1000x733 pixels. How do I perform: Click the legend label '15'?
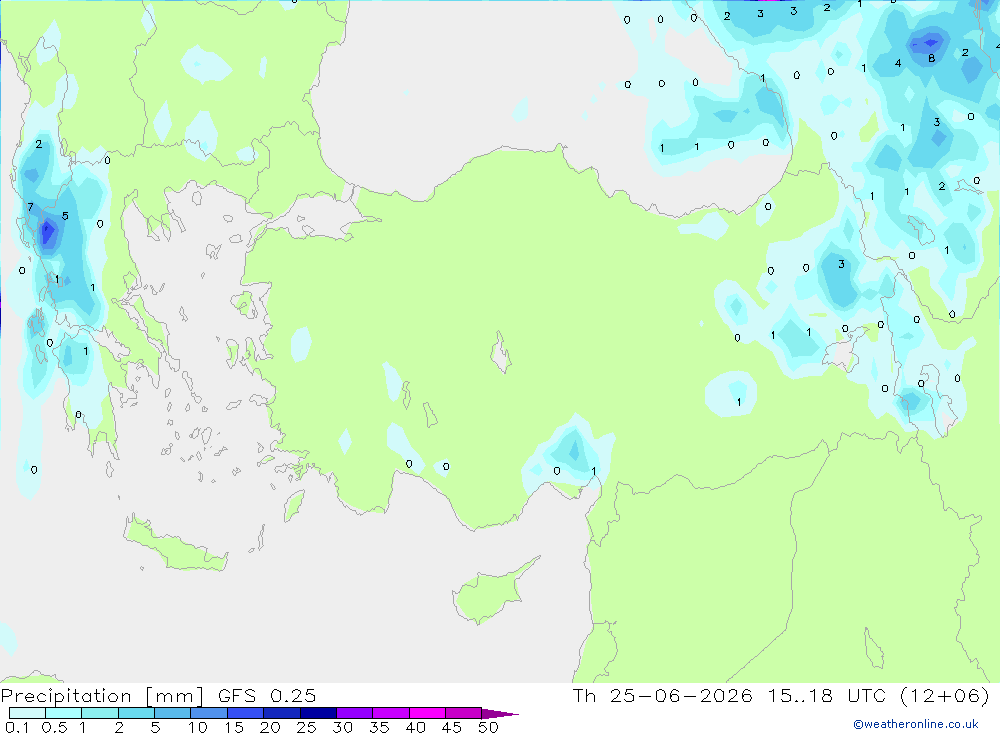[x=233, y=727]
